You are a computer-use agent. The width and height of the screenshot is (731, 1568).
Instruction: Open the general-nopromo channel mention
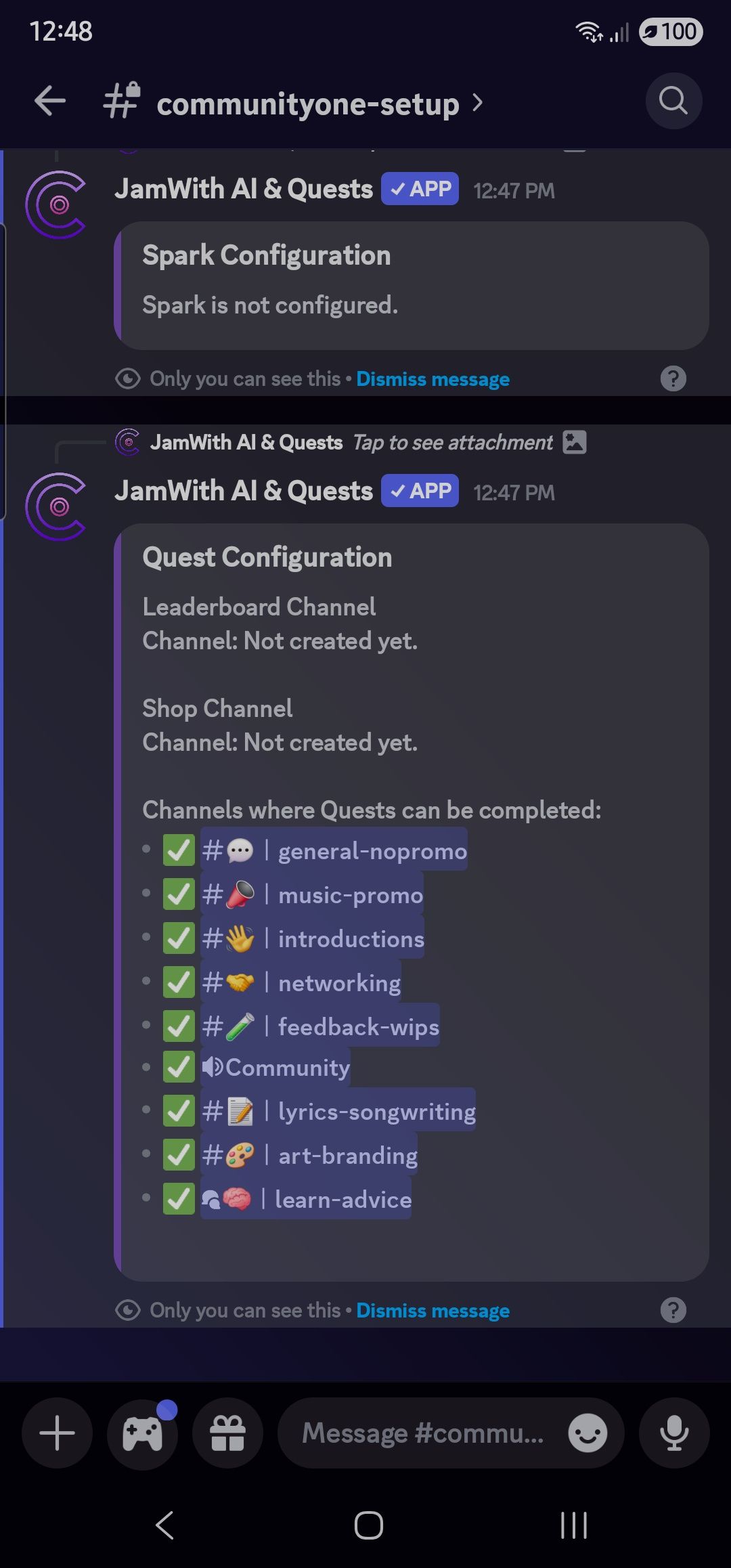point(334,850)
